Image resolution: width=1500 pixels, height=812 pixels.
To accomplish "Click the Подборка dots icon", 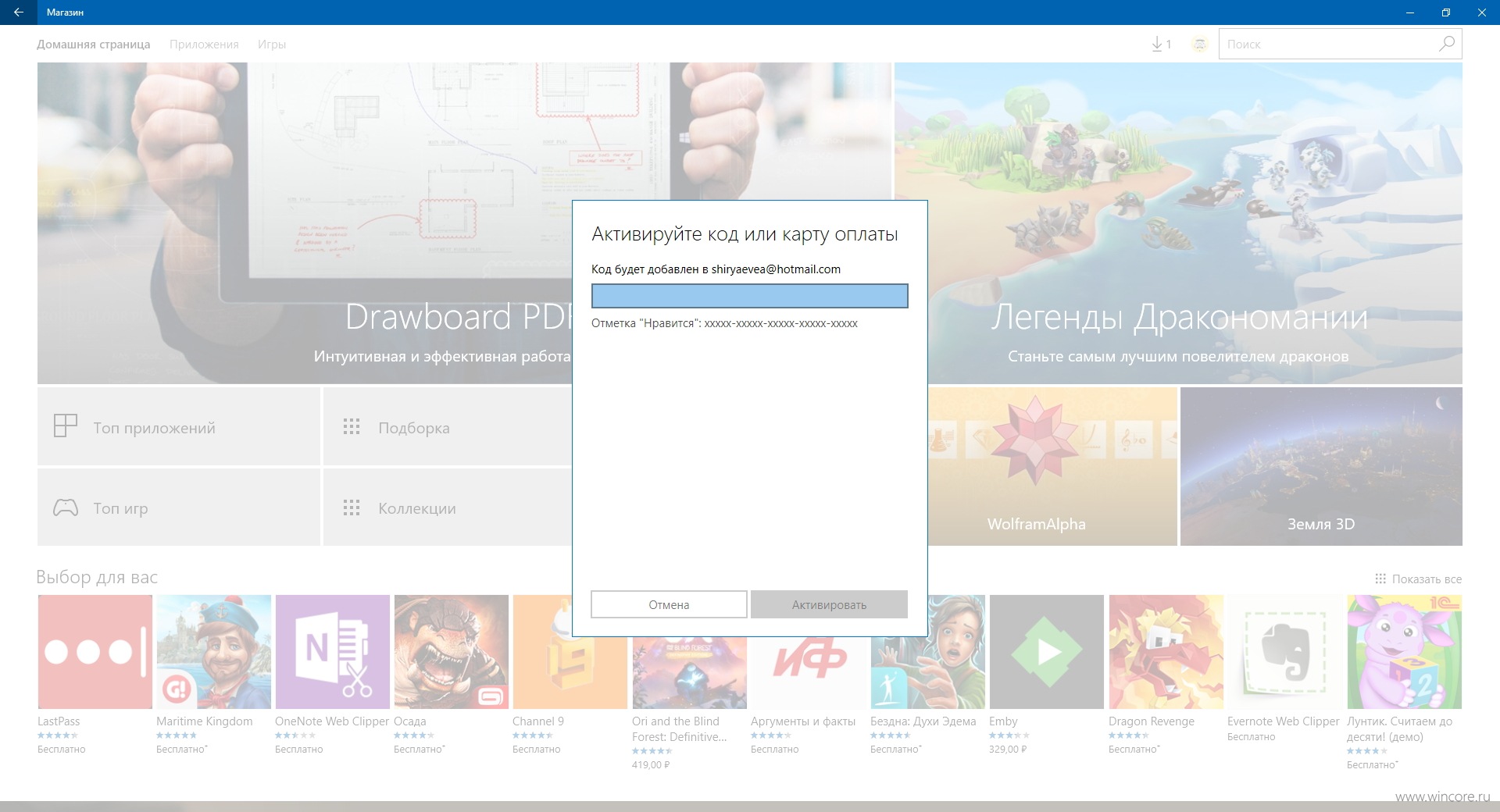I will (x=352, y=427).
